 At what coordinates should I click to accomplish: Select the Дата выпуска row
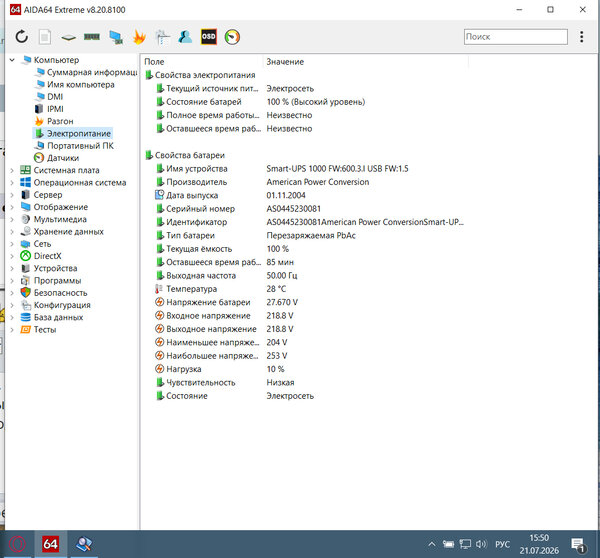[x=230, y=196]
